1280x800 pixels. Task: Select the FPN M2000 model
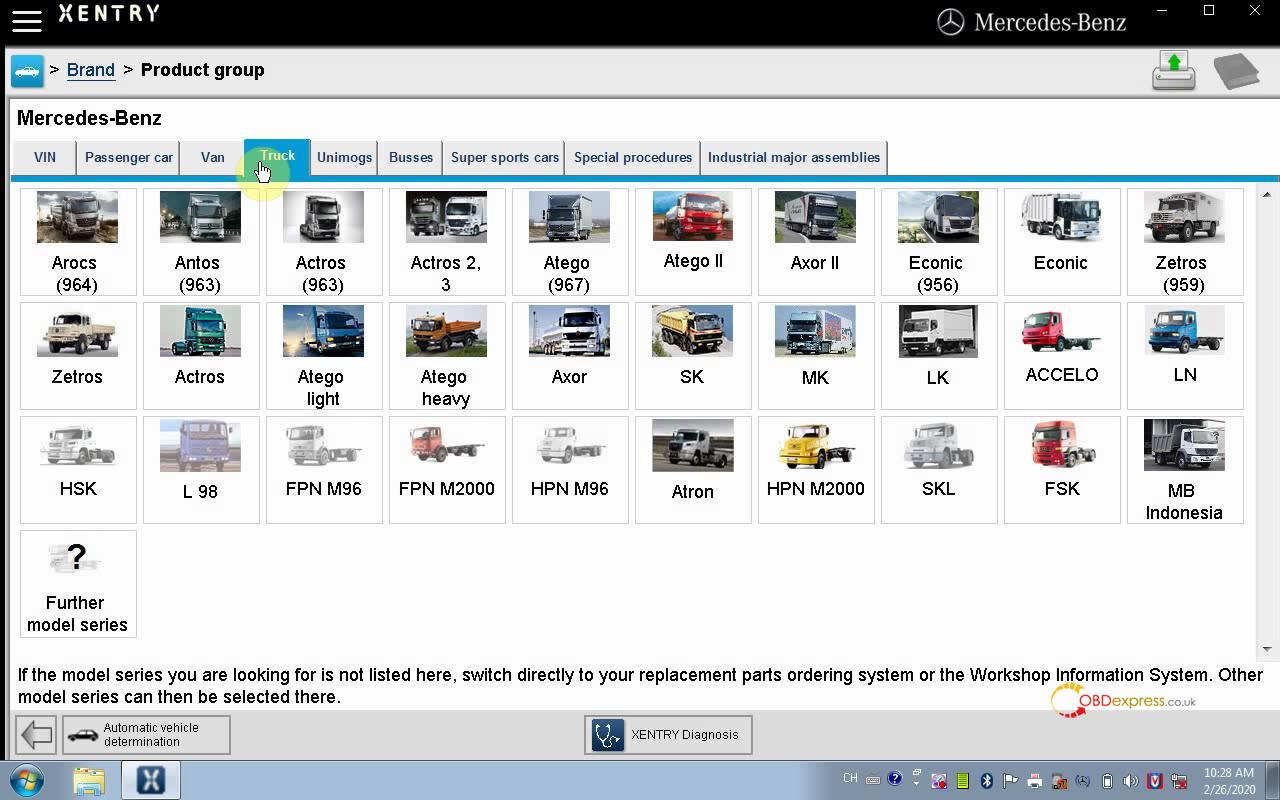click(447, 470)
